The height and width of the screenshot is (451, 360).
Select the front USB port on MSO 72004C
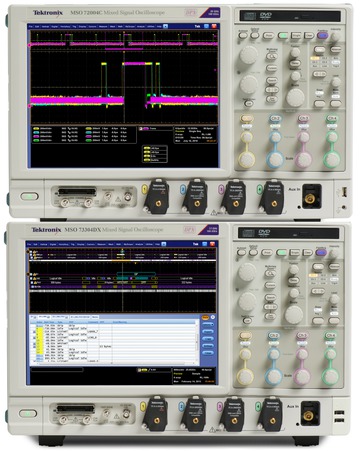(345, 192)
